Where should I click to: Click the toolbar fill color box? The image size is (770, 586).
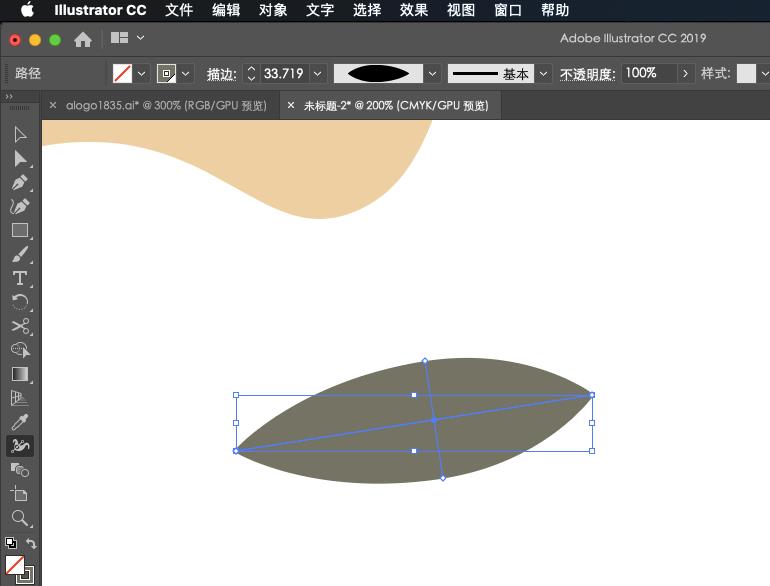pos(15,565)
